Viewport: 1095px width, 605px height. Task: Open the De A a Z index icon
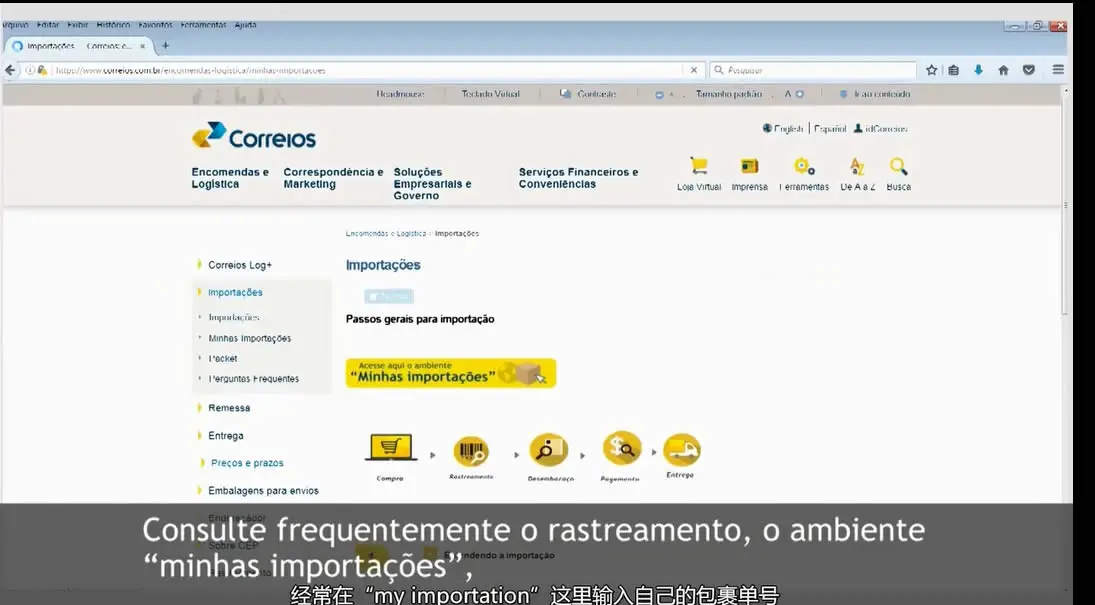coord(857,166)
